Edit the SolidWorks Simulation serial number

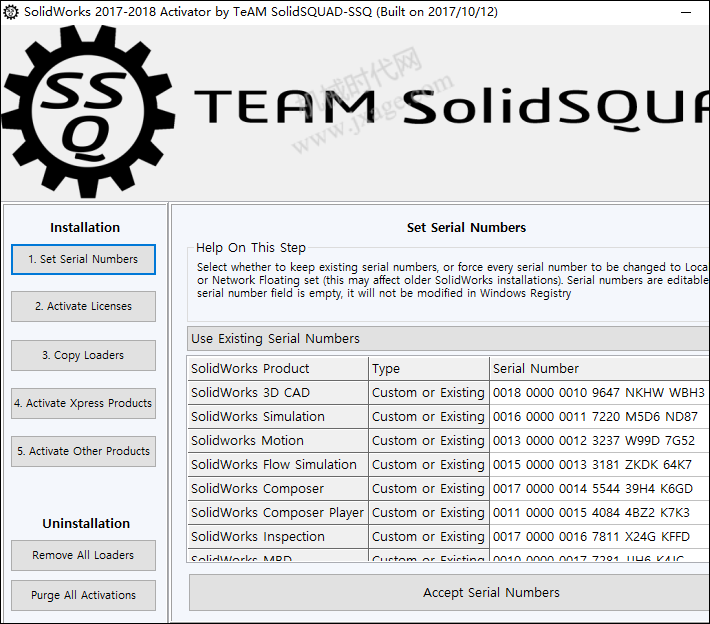[600, 417]
